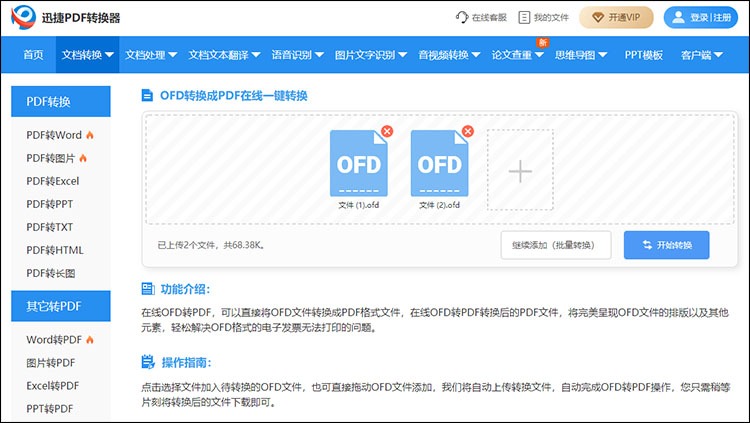Select the 其它转PDF sidebar header

[x=61, y=306]
